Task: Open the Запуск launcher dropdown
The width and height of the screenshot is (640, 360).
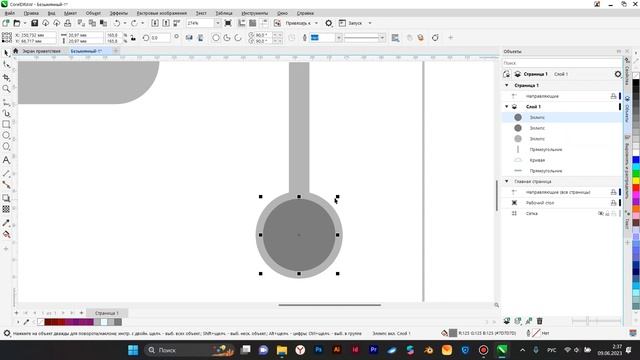Action: pos(370,23)
